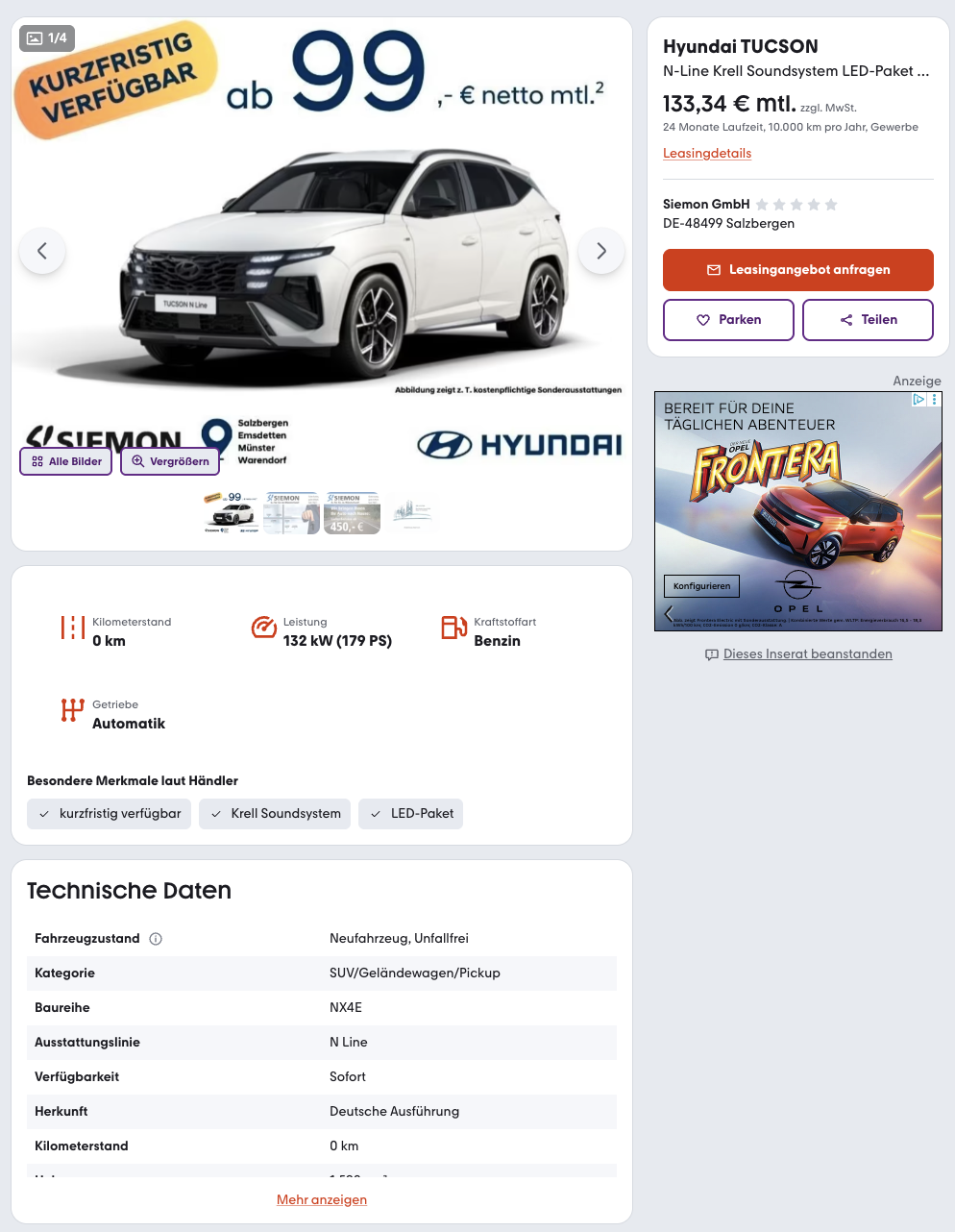This screenshot has width=955, height=1232.
Task: Save the listing with 'Parken'
Action: pos(728,320)
